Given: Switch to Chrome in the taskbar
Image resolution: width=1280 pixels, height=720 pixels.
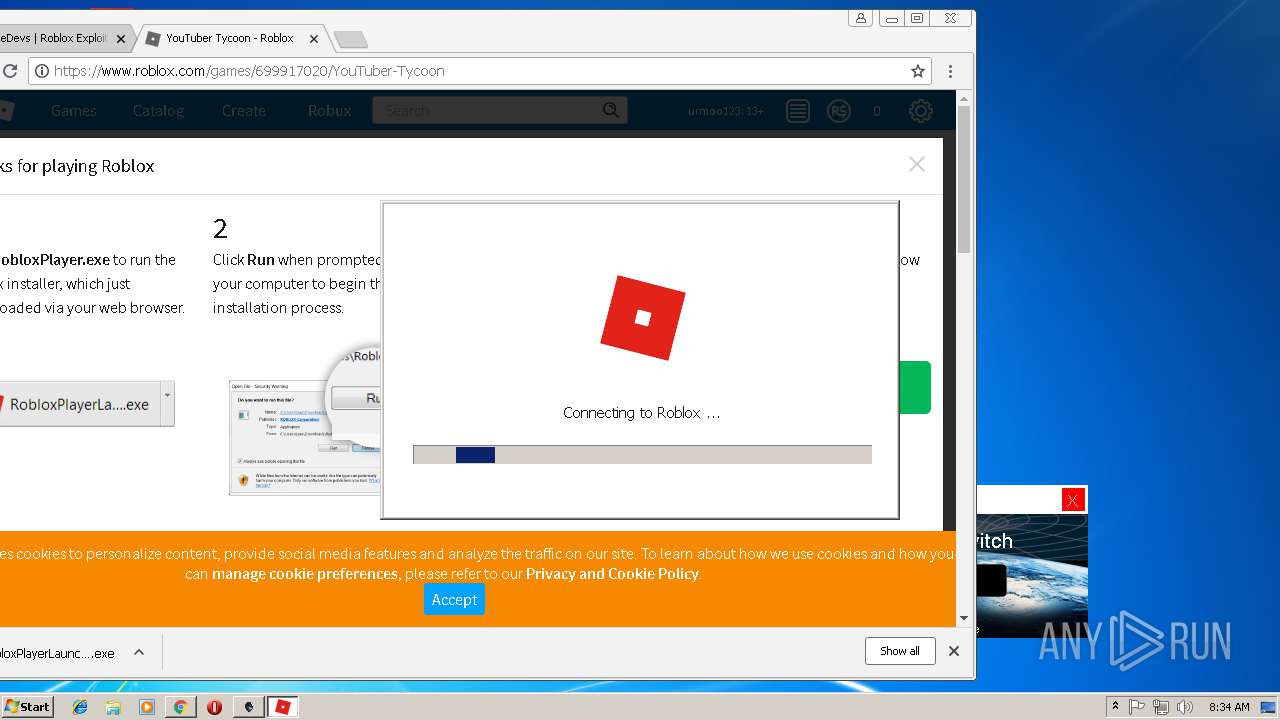Looking at the screenshot, I should click(x=180, y=707).
